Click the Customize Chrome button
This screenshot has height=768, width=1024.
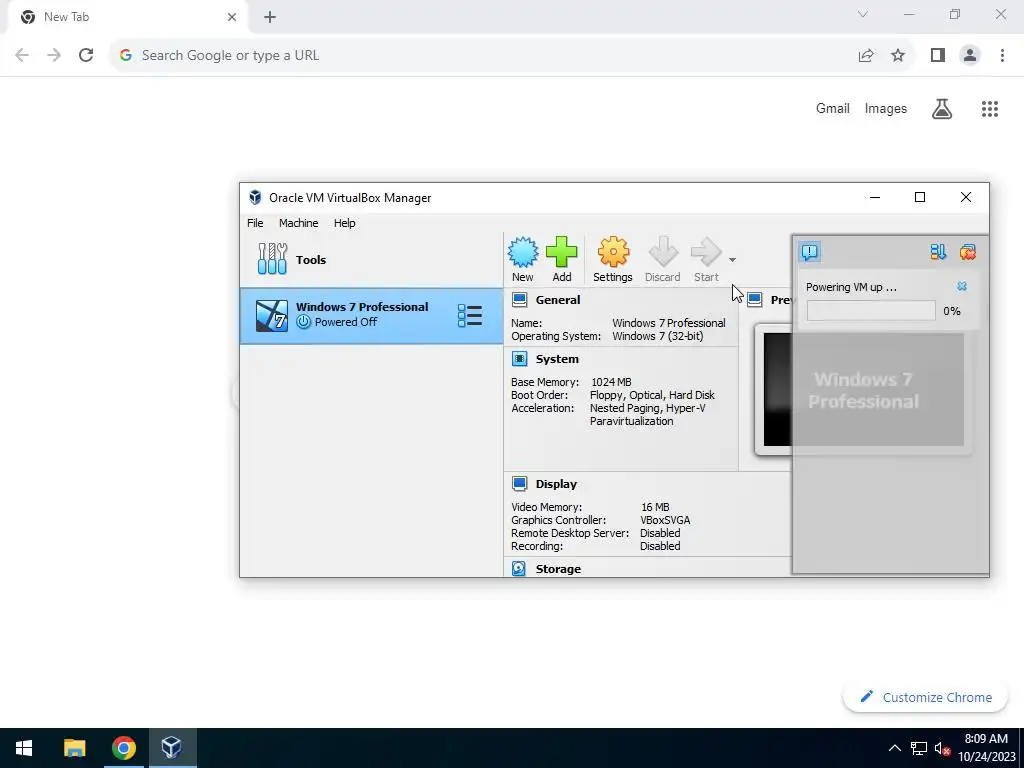click(925, 697)
